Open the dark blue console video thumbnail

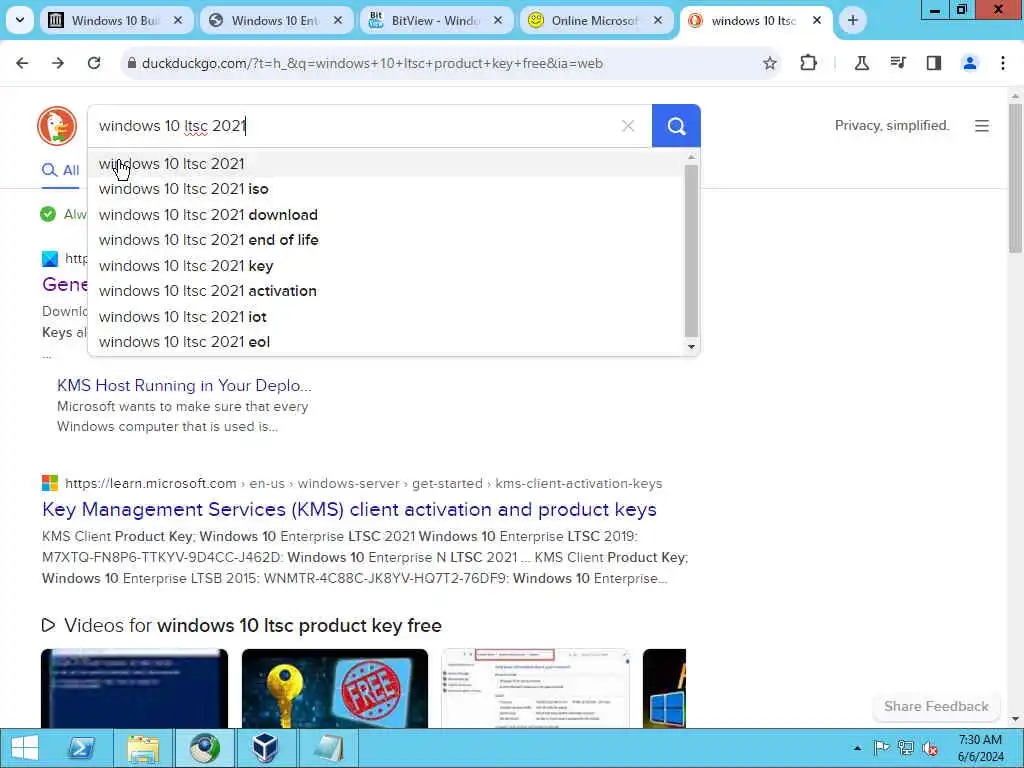pyautogui.click(x=135, y=688)
